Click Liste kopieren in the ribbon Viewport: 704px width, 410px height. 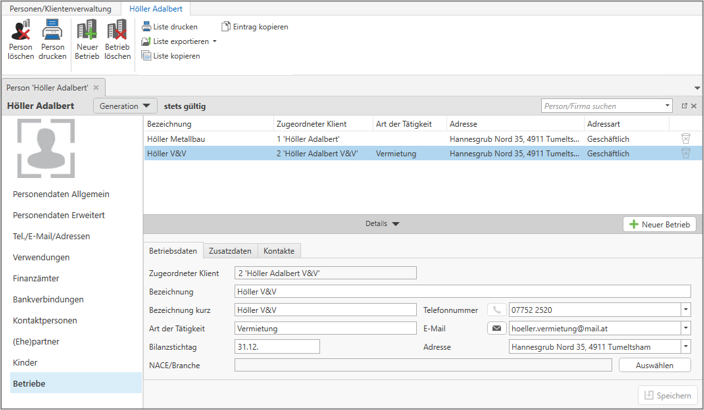pos(171,56)
